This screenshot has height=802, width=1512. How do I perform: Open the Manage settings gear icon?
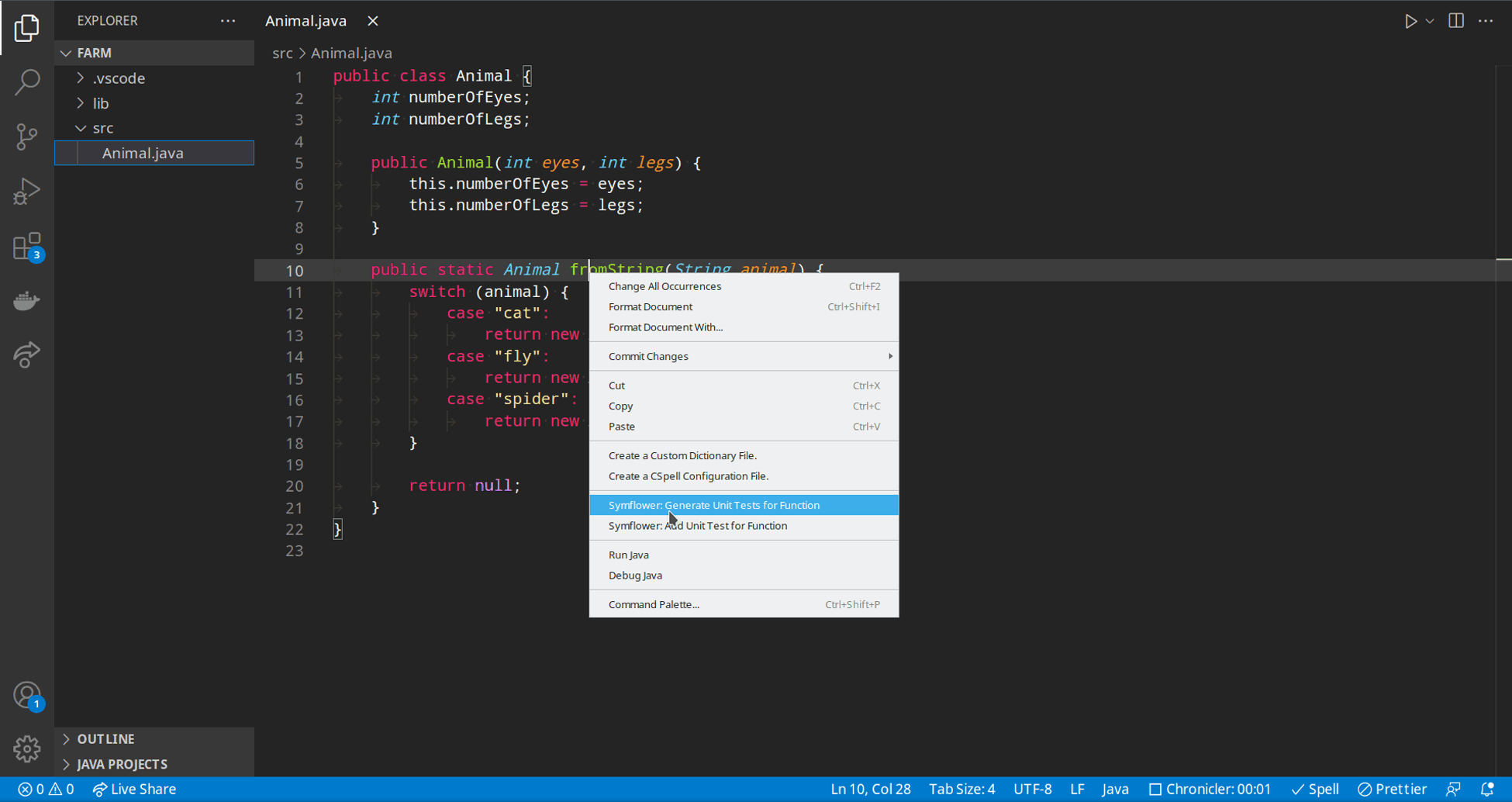pyautogui.click(x=27, y=748)
